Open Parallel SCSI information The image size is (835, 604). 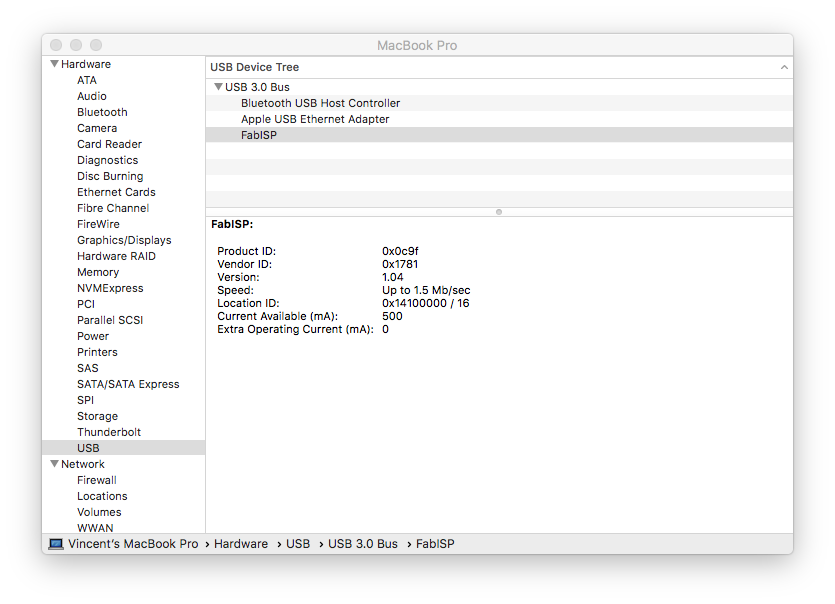click(x=110, y=320)
